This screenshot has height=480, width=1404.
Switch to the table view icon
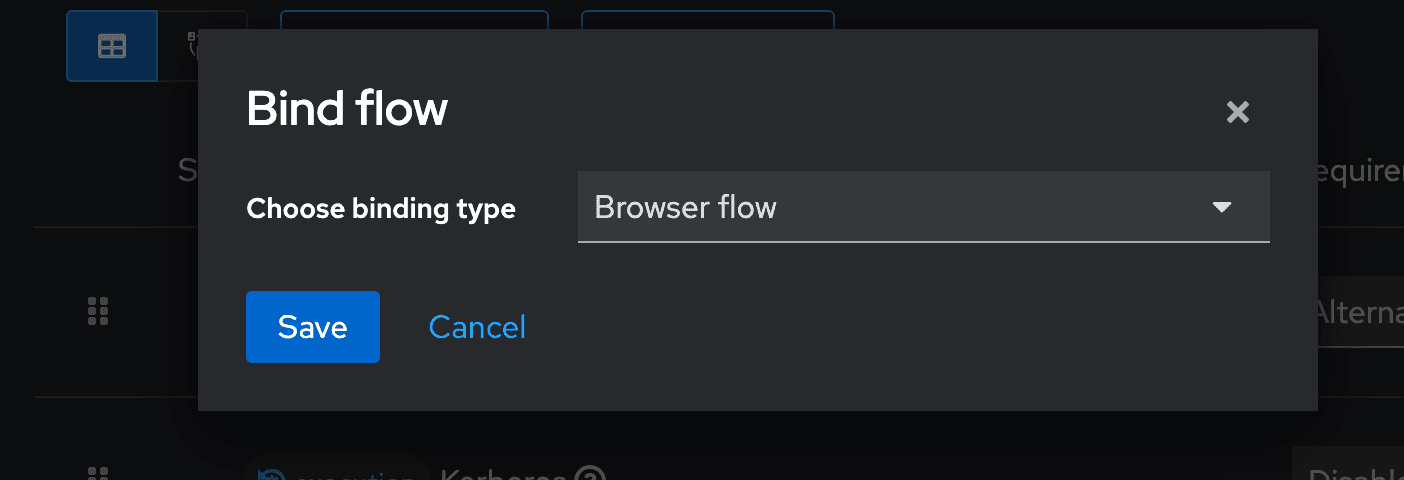point(112,47)
